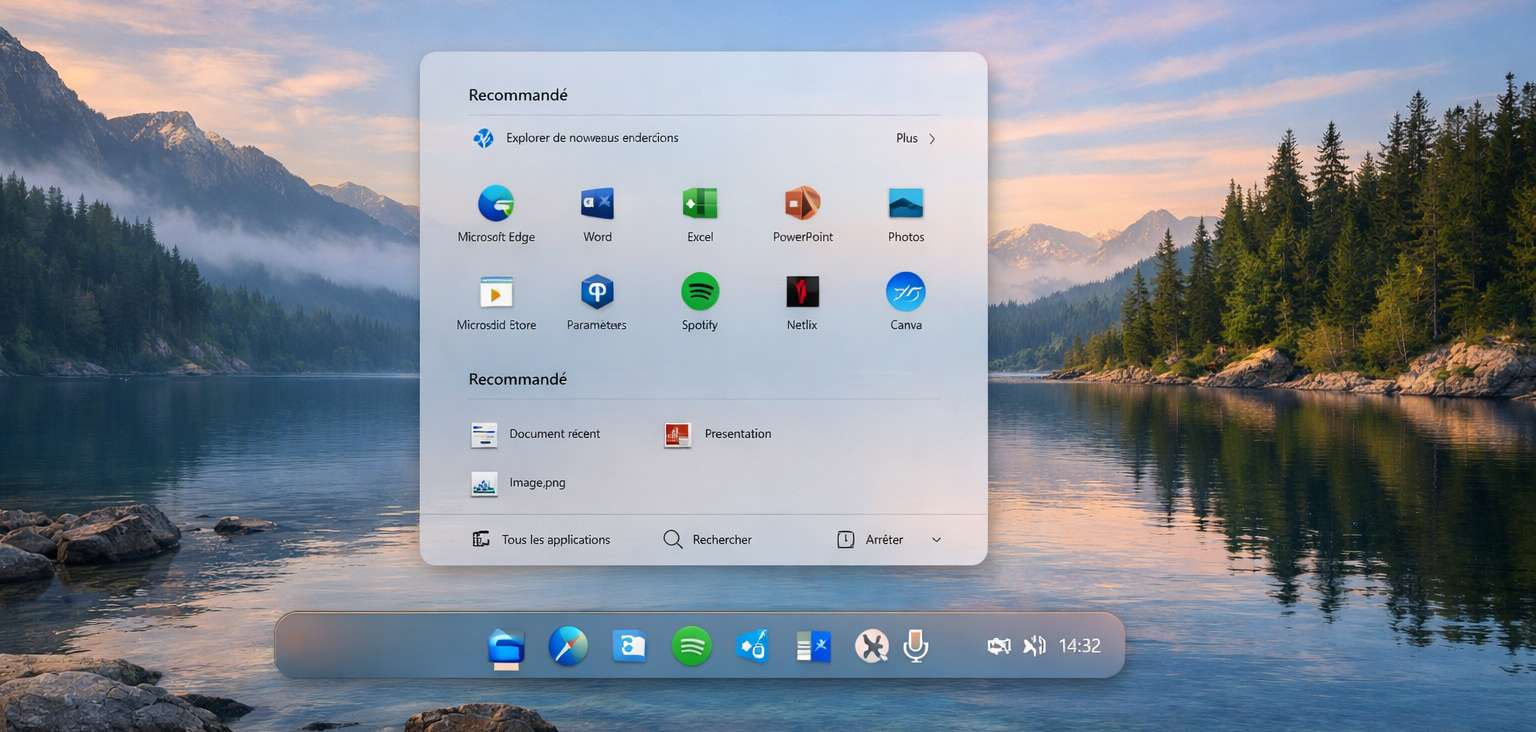The height and width of the screenshot is (732, 1536).
Task: Expand the Arrêter power options arrow
Action: point(936,540)
